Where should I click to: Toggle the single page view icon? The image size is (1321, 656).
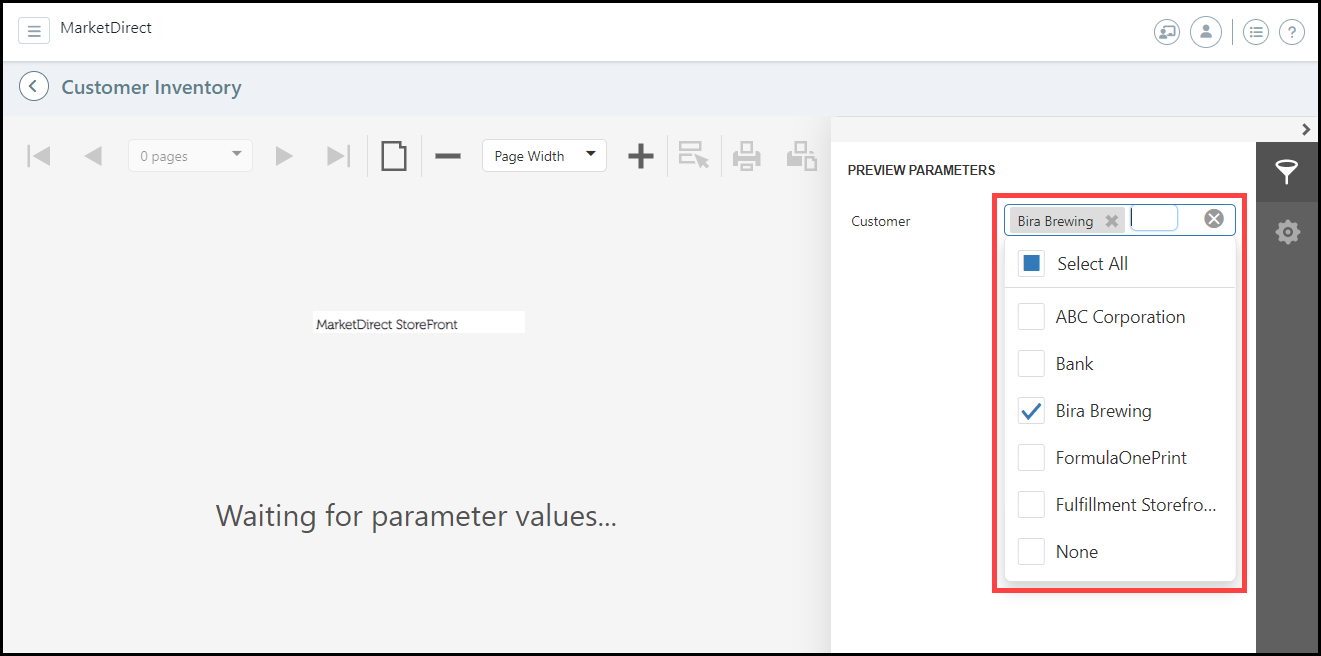(394, 156)
